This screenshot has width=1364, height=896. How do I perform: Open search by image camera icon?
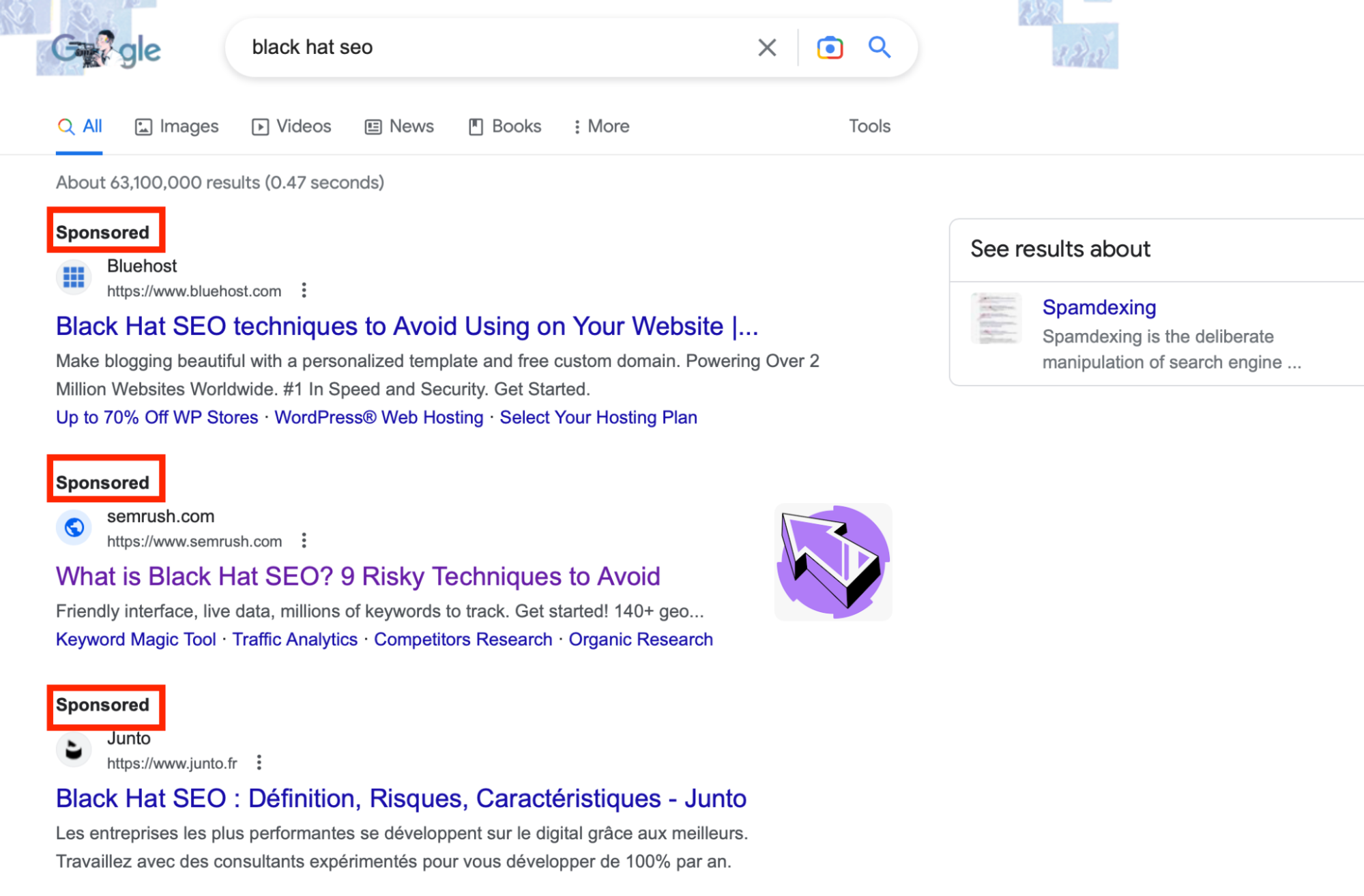click(829, 48)
